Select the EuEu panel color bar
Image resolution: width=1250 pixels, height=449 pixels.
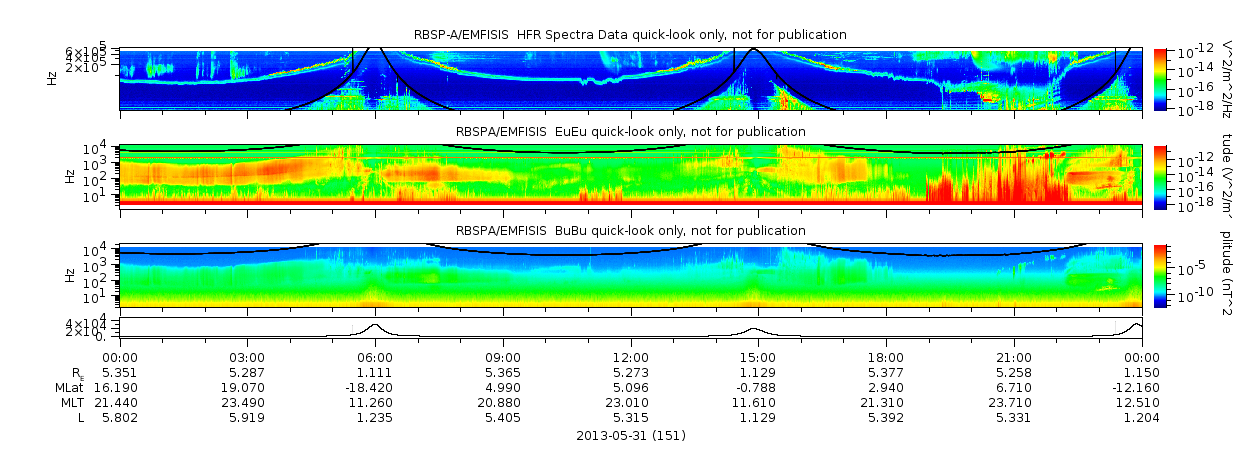pyautogui.click(x=1160, y=176)
